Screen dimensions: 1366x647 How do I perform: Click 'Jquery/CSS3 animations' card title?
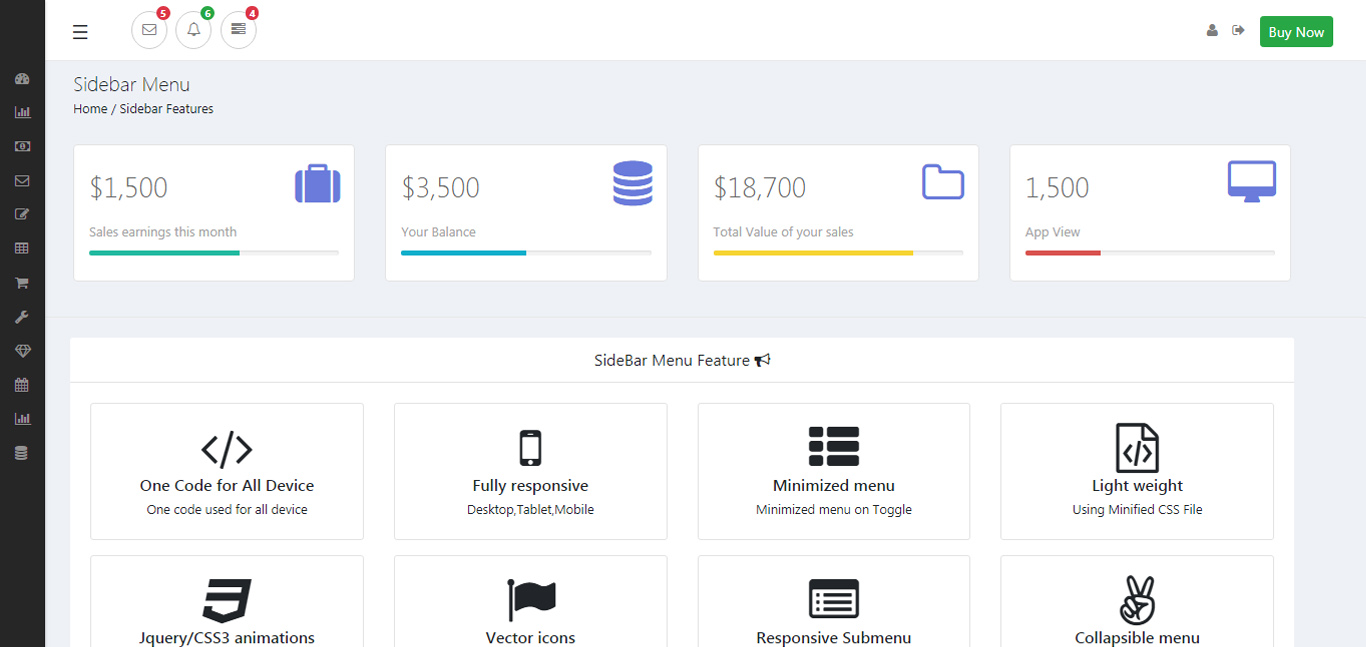[x=227, y=638]
